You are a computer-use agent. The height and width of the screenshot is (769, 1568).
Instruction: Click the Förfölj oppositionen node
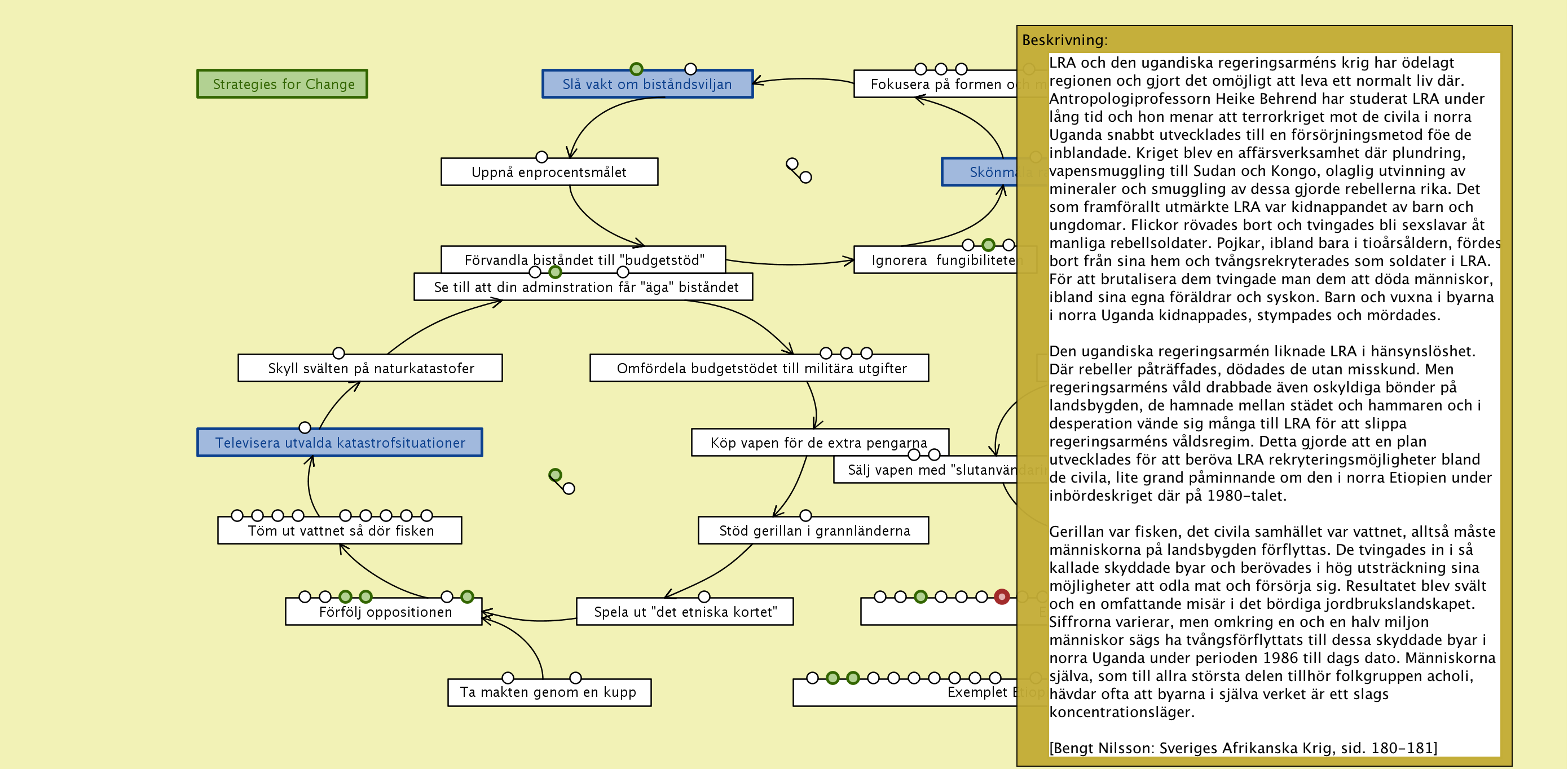pos(385,612)
